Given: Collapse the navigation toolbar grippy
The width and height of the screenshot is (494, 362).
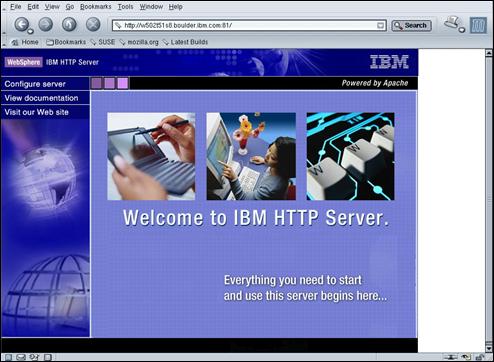Looking at the screenshot, I should coord(4,25).
